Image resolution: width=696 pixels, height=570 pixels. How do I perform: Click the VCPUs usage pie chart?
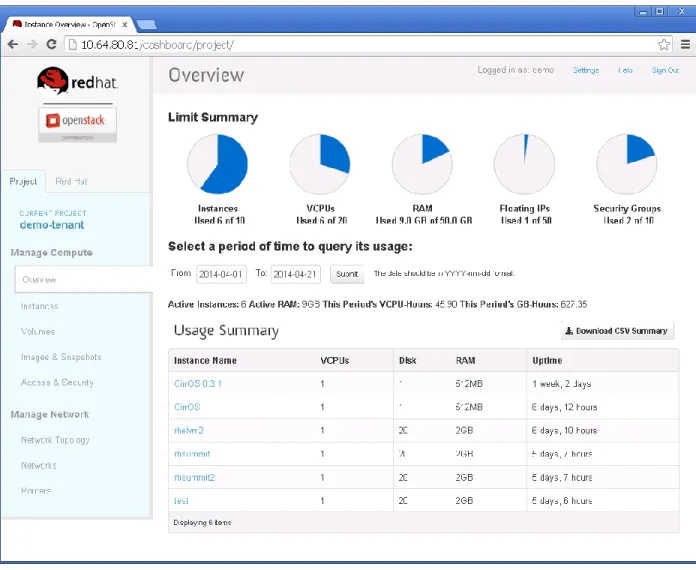[x=320, y=164]
